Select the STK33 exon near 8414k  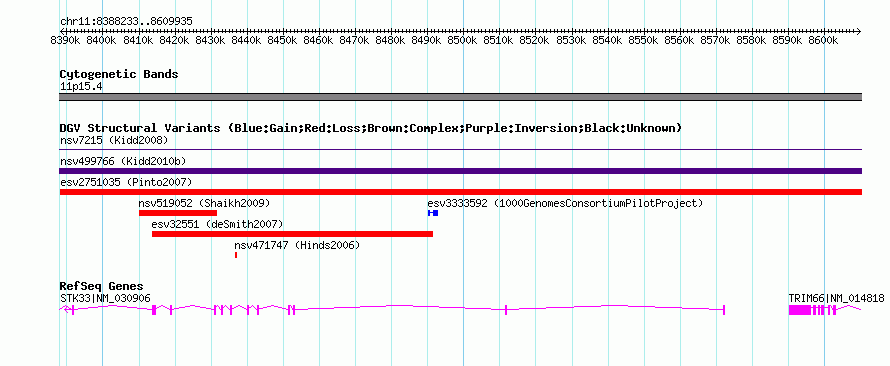[x=154, y=310]
